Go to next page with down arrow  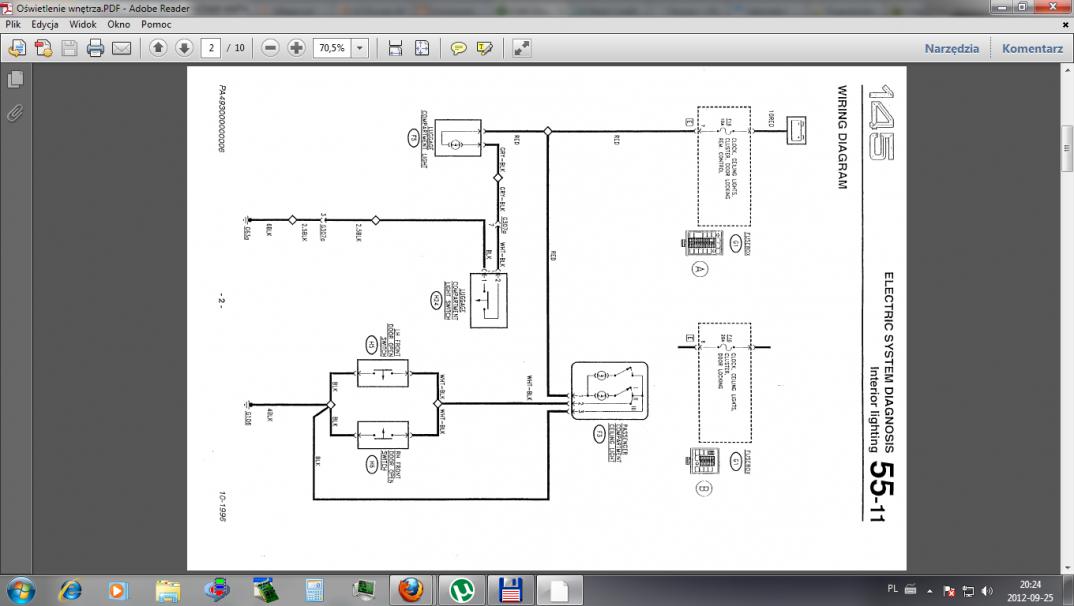coord(184,48)
